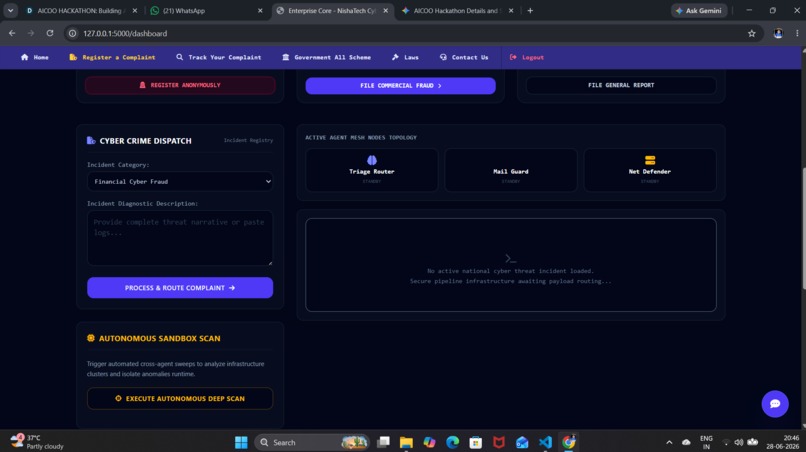Screen dimensions: 806x452
Task: Click the browser address bar URL
Action: 125,33
